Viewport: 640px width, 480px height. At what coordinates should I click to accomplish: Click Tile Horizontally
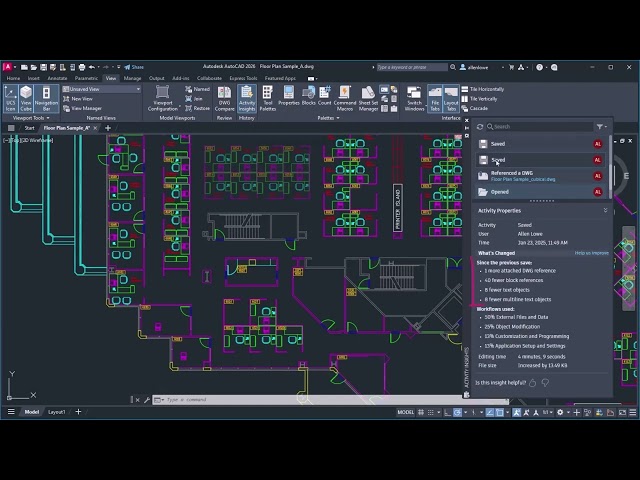483,89
